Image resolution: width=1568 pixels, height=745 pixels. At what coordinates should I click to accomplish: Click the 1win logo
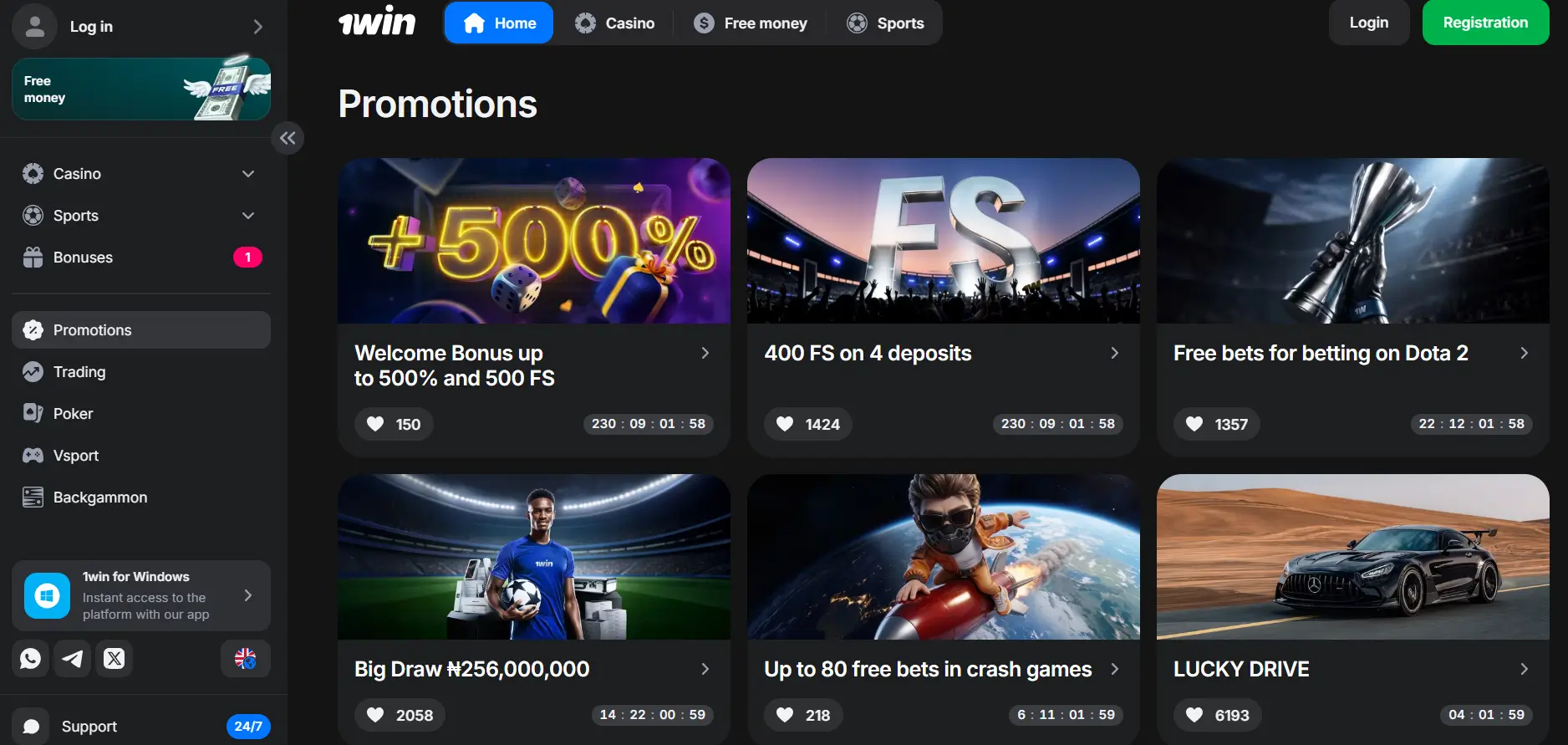377,22
